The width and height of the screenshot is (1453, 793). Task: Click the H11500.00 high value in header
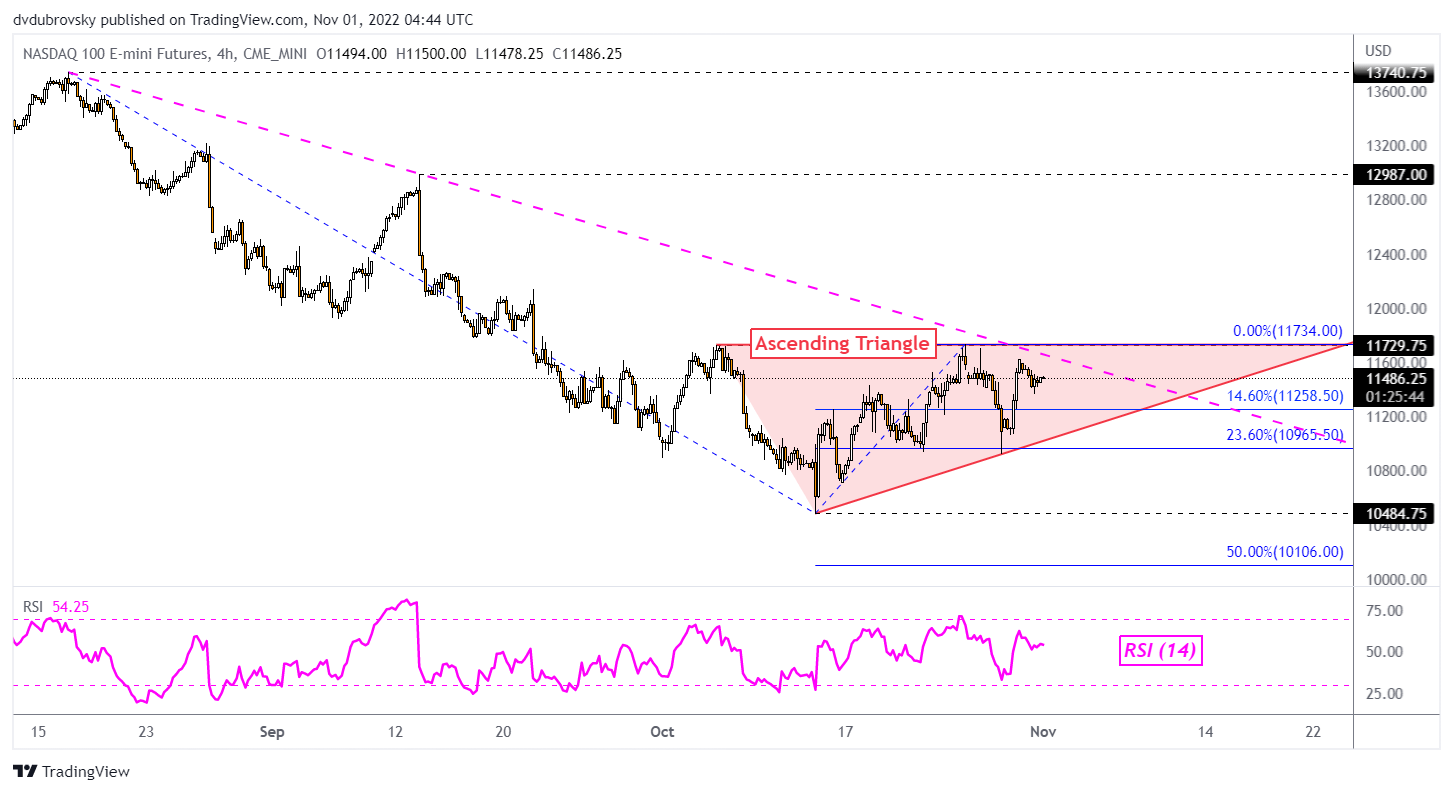point(431,53)
